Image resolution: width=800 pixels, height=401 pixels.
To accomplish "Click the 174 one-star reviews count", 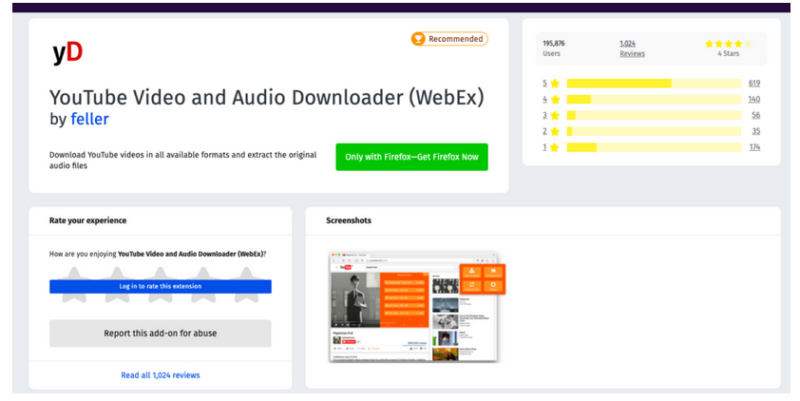I will click(755, 147).
